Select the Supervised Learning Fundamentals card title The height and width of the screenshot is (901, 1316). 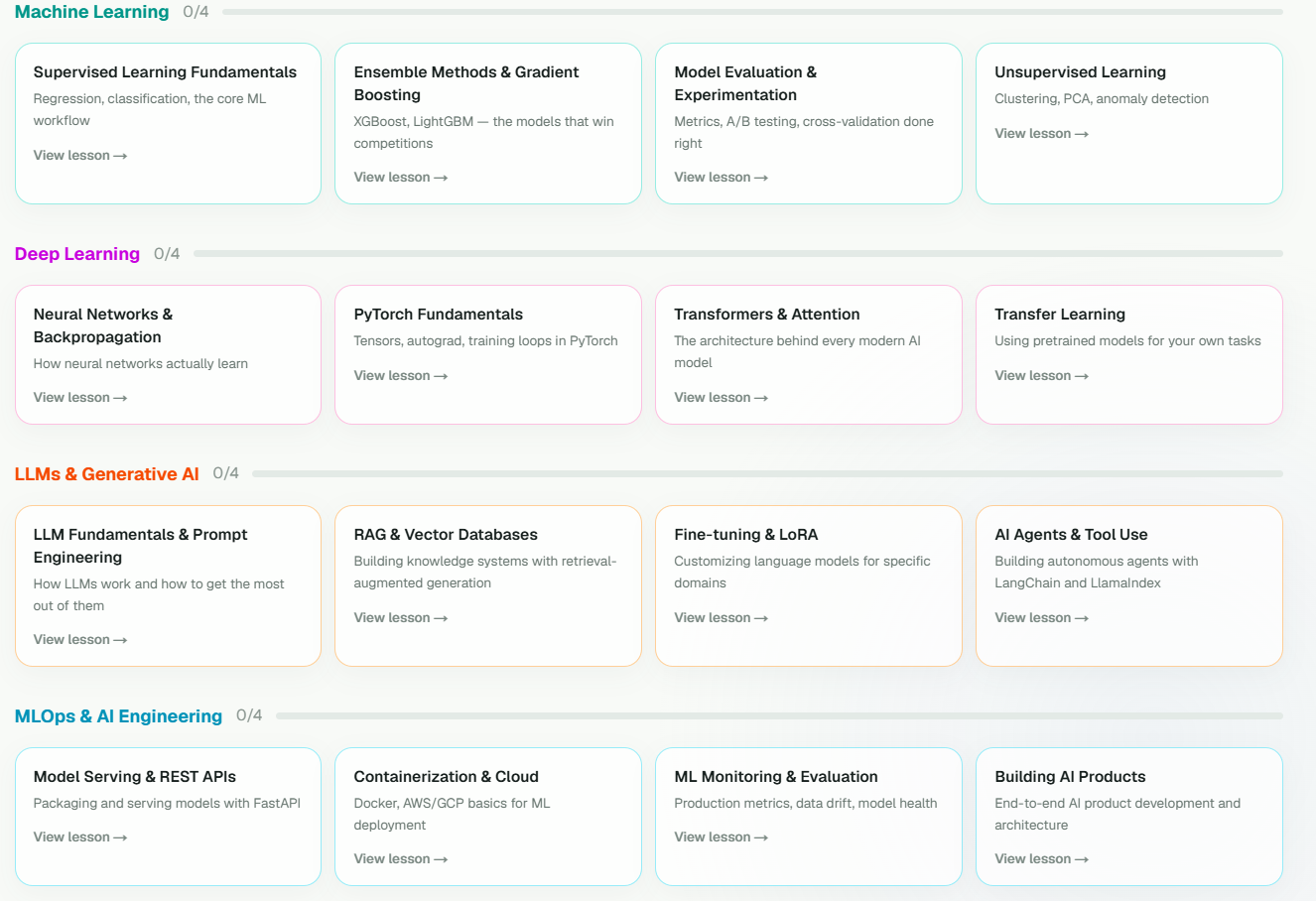(165, 72)
